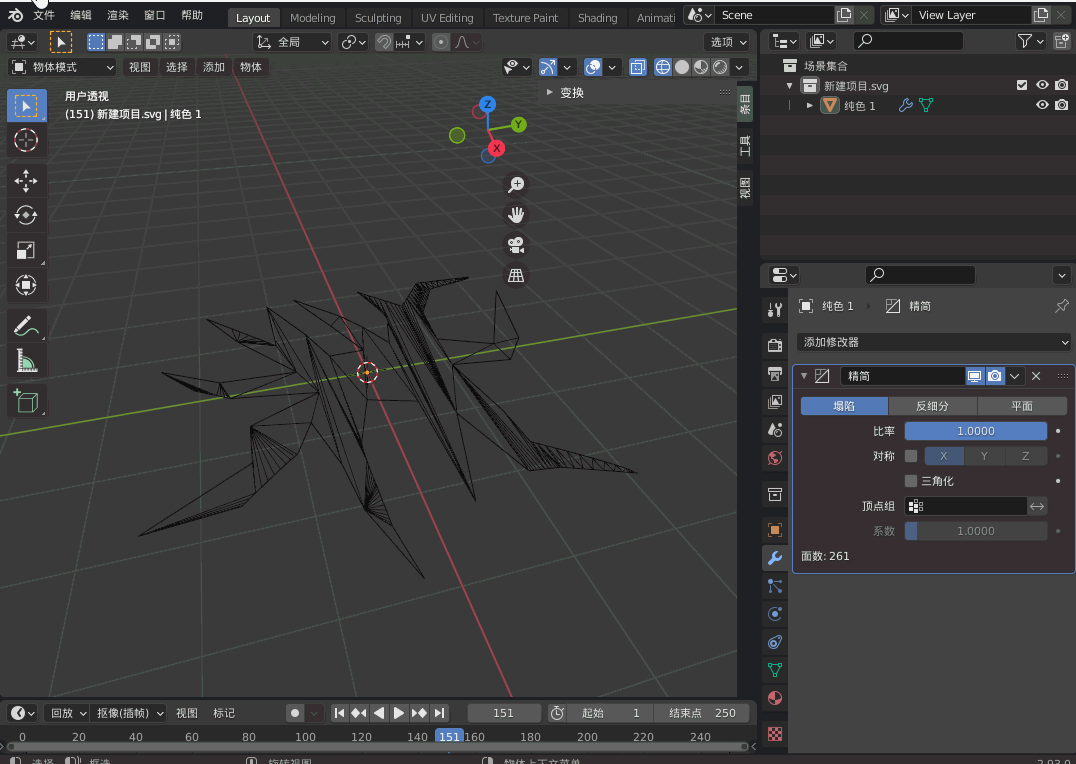Switch to the UV Editing workspace tab

tap(447, 18)
